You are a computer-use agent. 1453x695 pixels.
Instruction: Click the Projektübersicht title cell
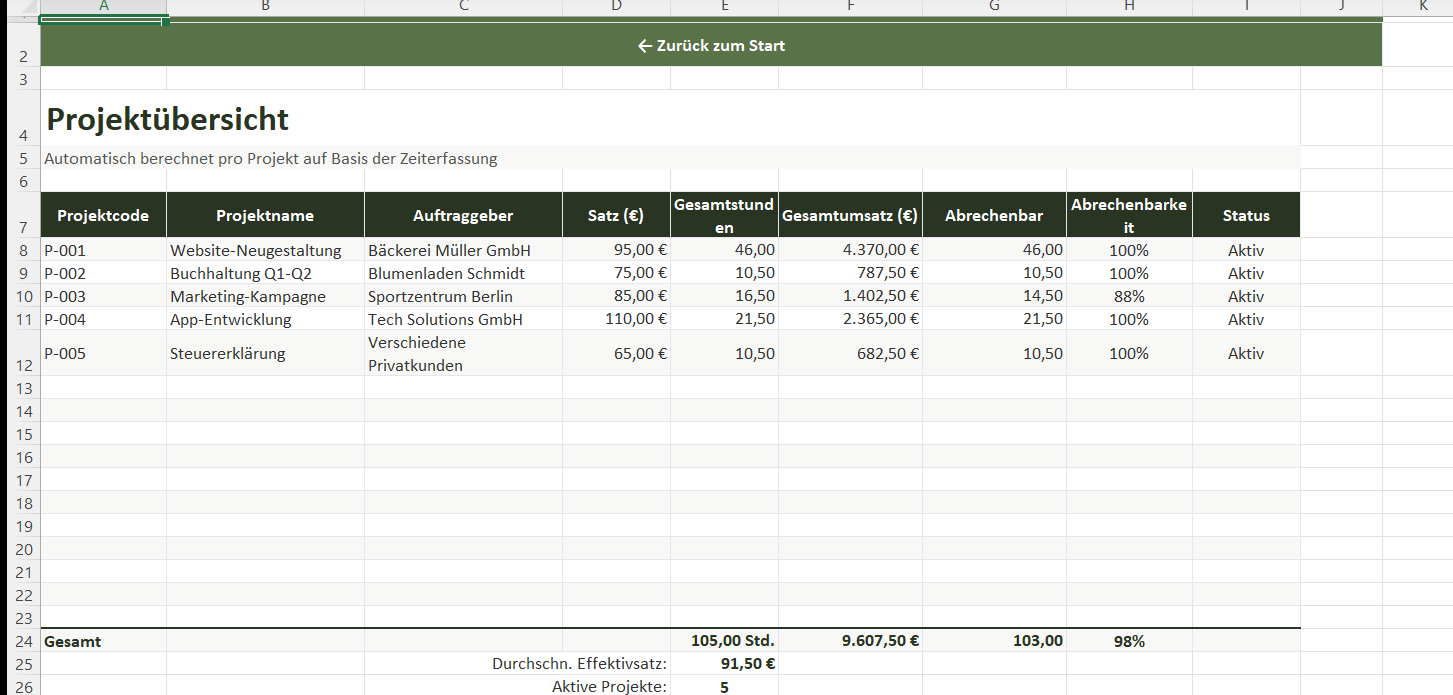168,120
